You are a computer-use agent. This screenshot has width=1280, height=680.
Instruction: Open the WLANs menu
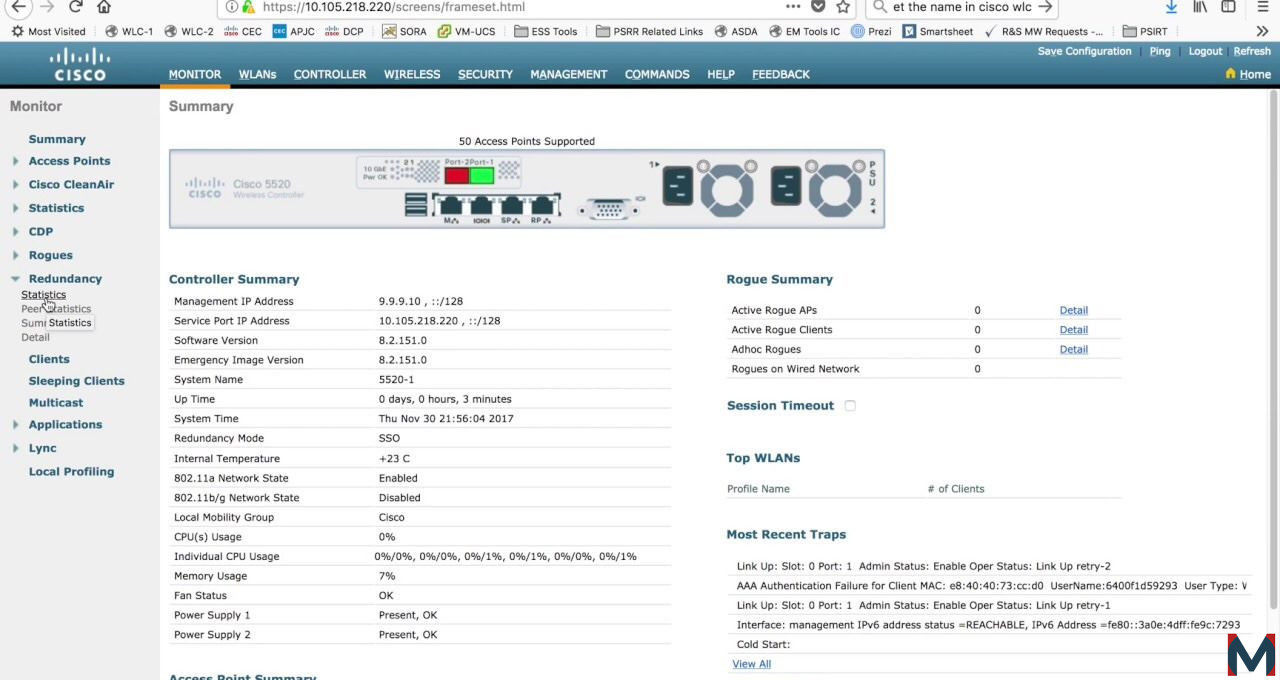[257, 74]
